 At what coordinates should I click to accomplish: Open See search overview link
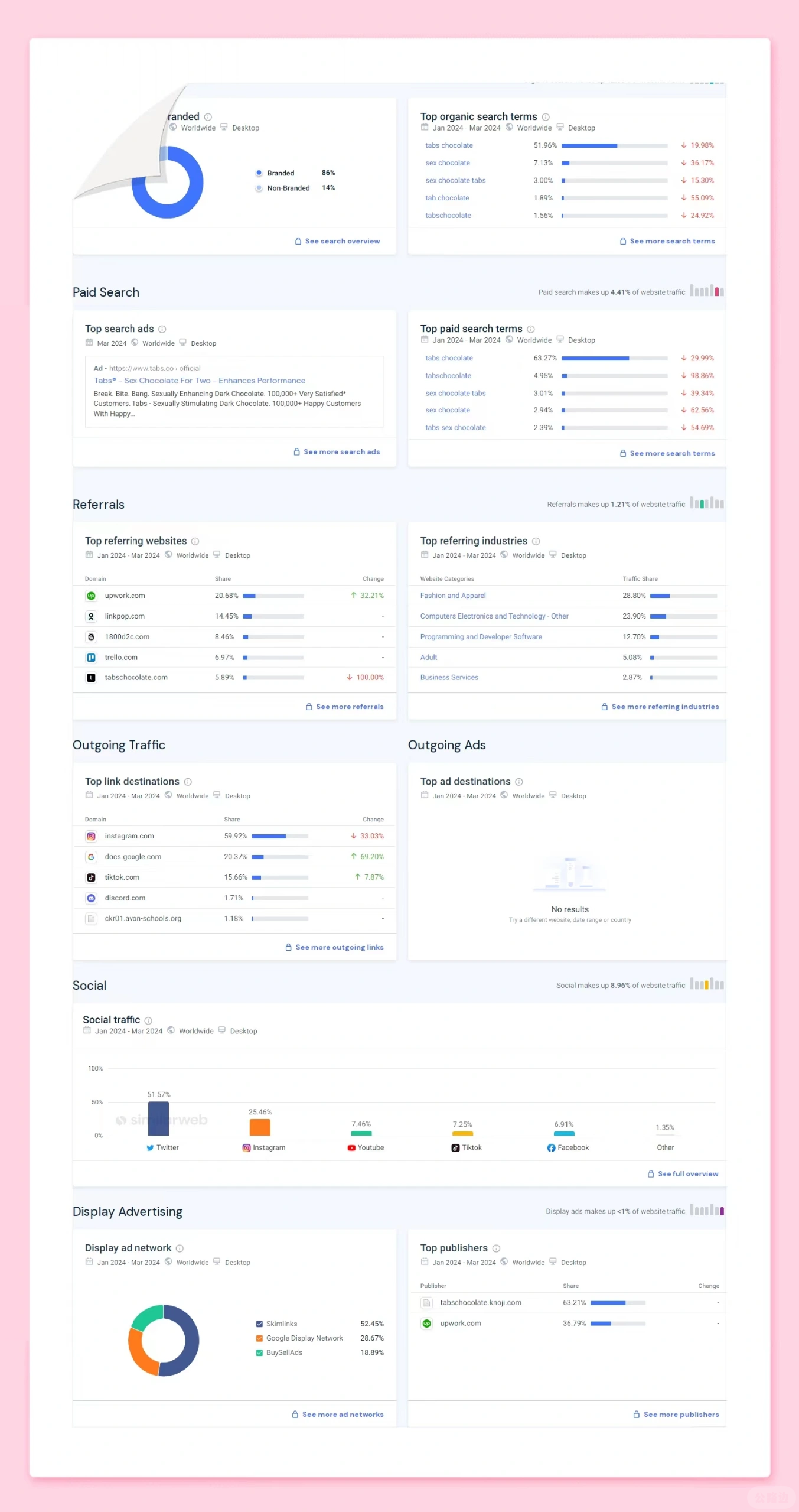click(x=337, y=241)
